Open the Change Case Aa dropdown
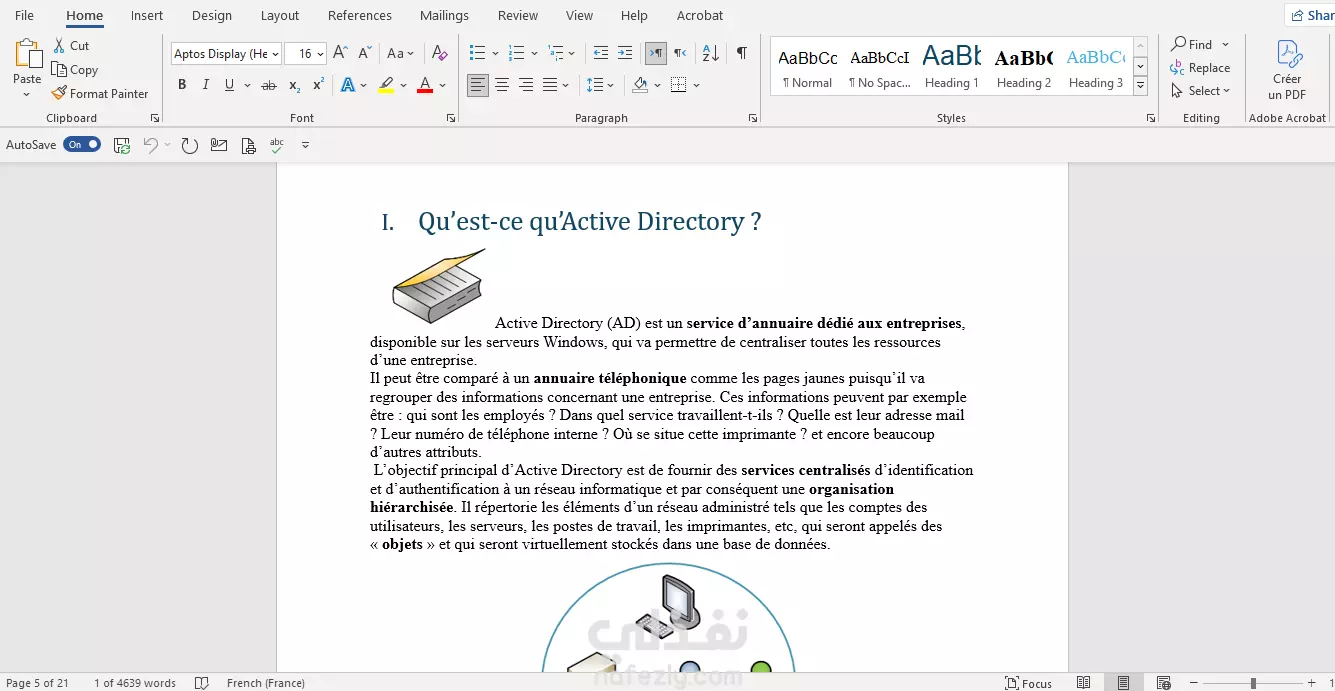The image size is (1335, 691). coord(401,53)
